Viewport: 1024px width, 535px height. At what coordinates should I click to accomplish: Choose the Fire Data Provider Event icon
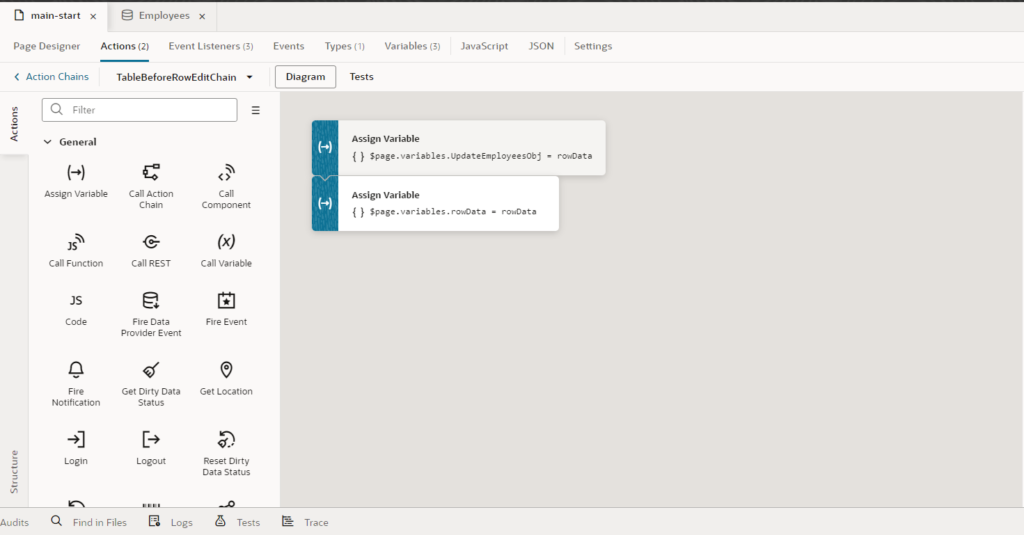pos(151,300)
